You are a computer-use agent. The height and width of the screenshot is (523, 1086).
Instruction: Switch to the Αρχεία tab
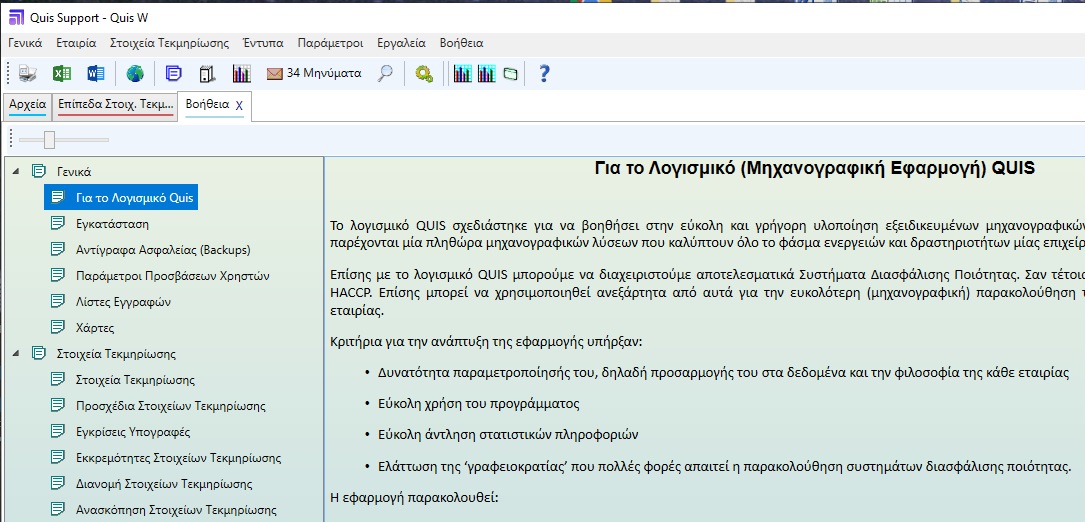click(x=28, y=105)
